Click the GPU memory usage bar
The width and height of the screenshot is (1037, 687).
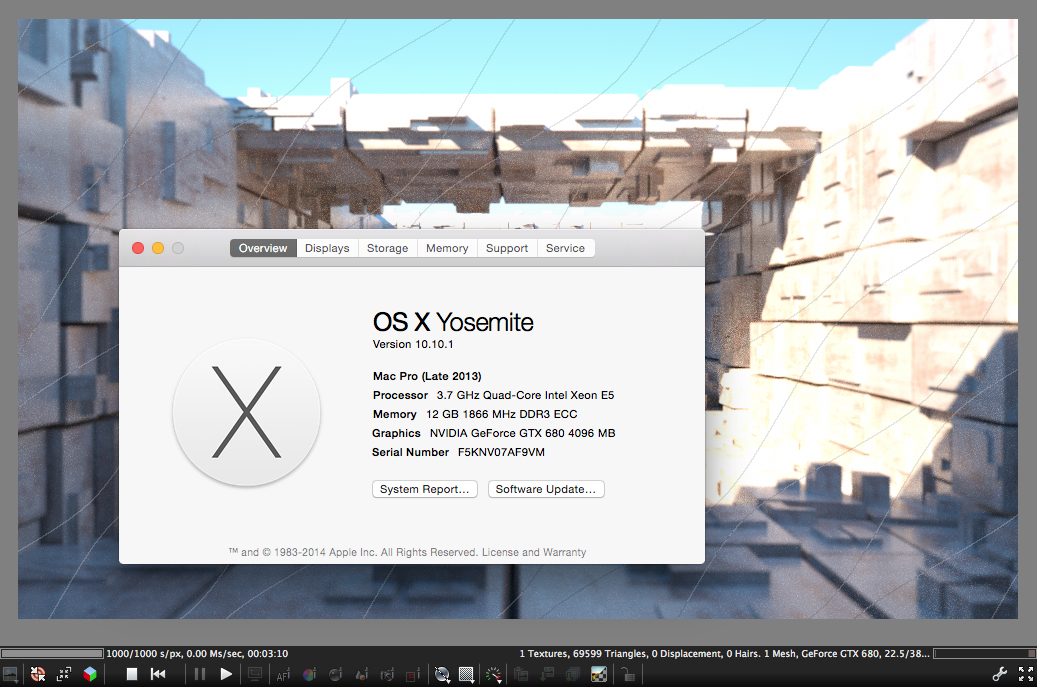(984, 653)
